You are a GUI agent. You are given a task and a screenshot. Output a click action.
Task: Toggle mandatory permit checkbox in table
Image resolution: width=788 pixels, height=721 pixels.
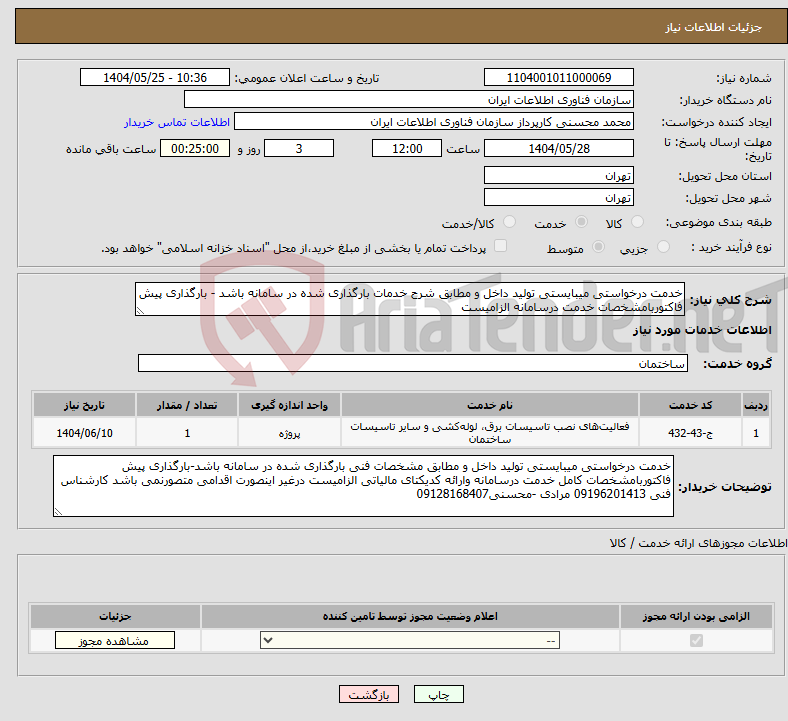coord(697,641)
